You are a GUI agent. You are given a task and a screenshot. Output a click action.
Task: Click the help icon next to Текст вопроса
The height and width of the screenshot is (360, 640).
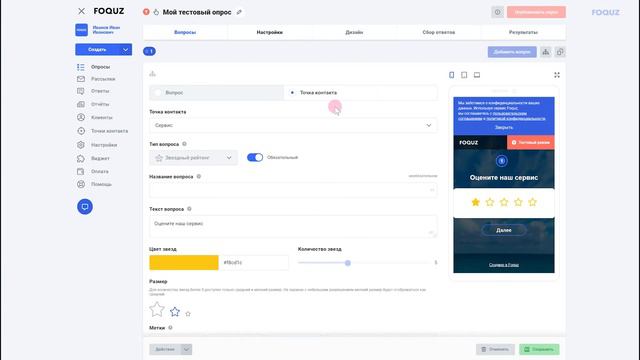click(189, 209)
